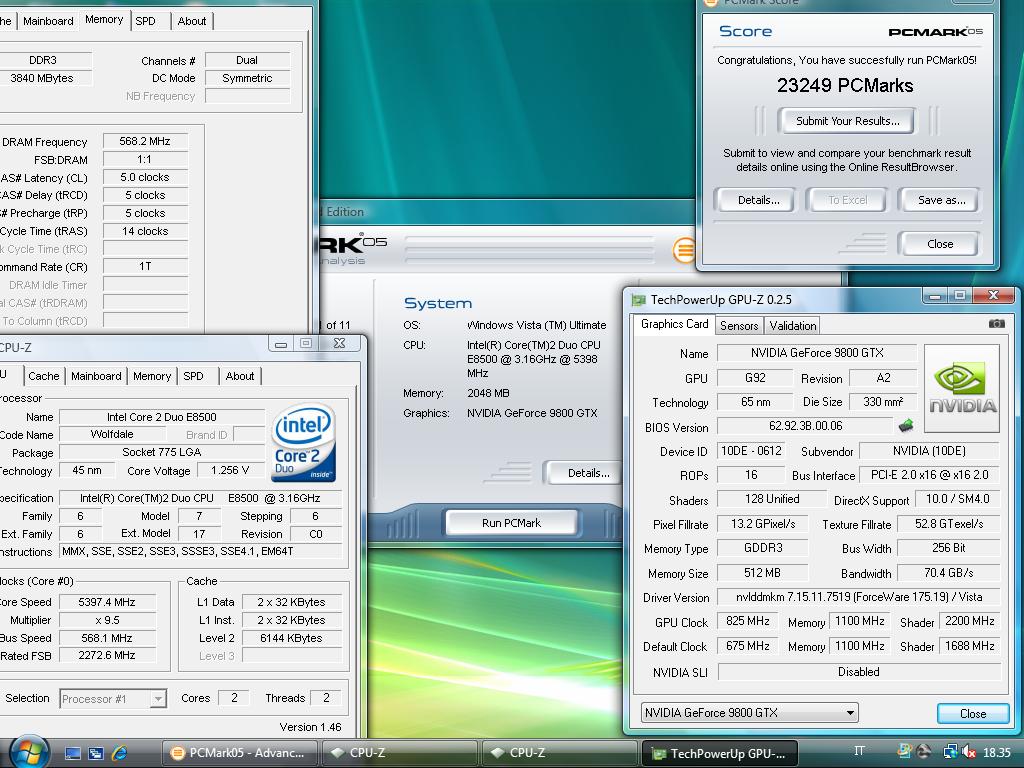Select the About tab in upper CPU-Z window
Viewport: 1024px width, 768px height.
tap(191, 21)
